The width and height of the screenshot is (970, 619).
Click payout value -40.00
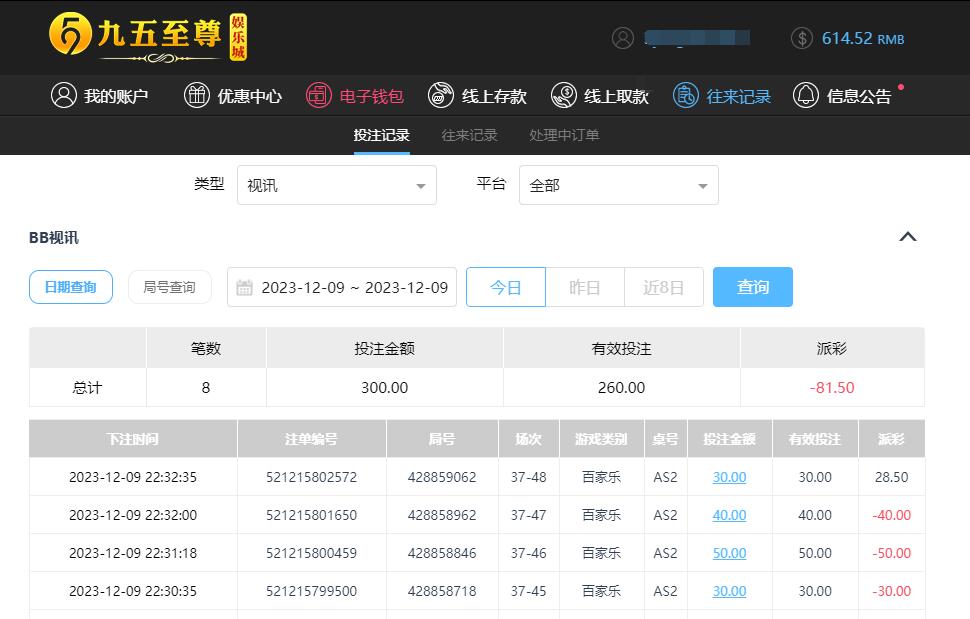click(x=891, y=514)
